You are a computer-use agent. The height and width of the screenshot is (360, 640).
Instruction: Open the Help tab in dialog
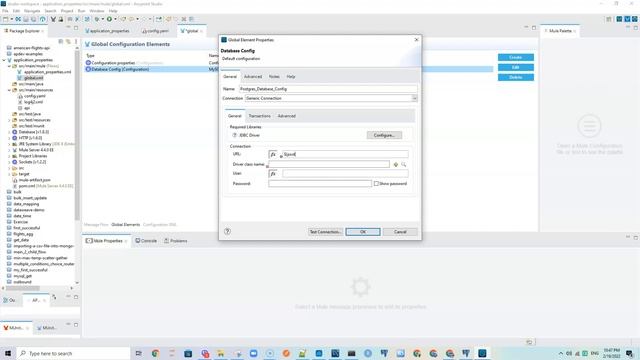[x=291, y=77]
